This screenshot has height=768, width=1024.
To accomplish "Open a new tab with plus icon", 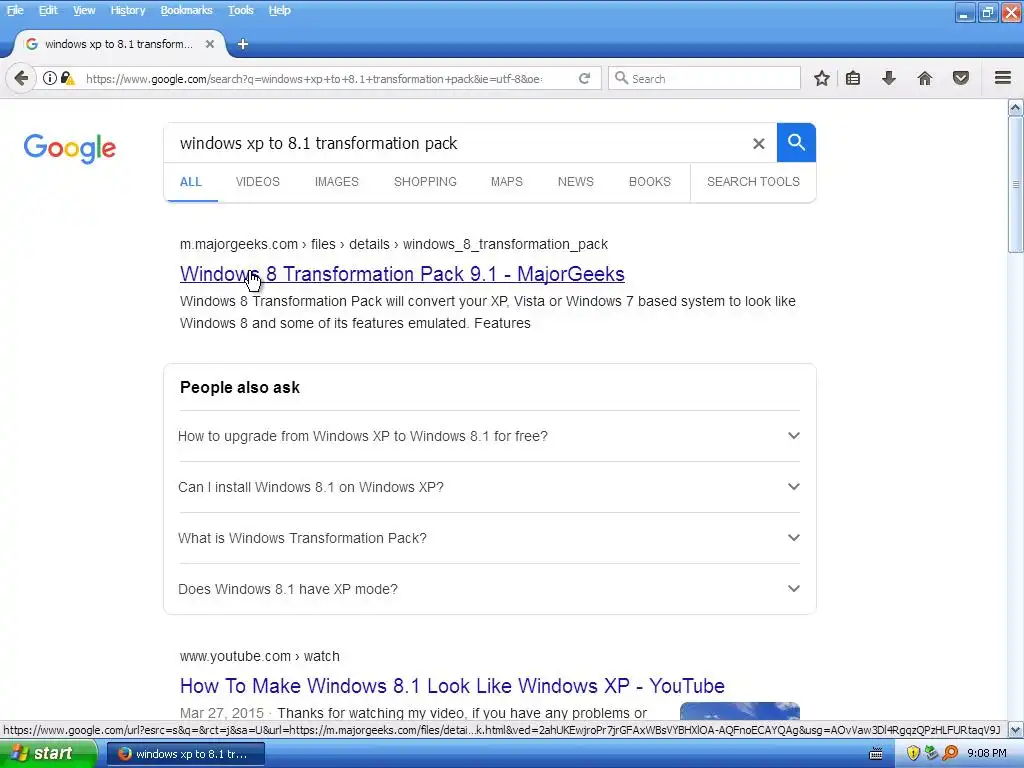I will [x=243, y=44].
